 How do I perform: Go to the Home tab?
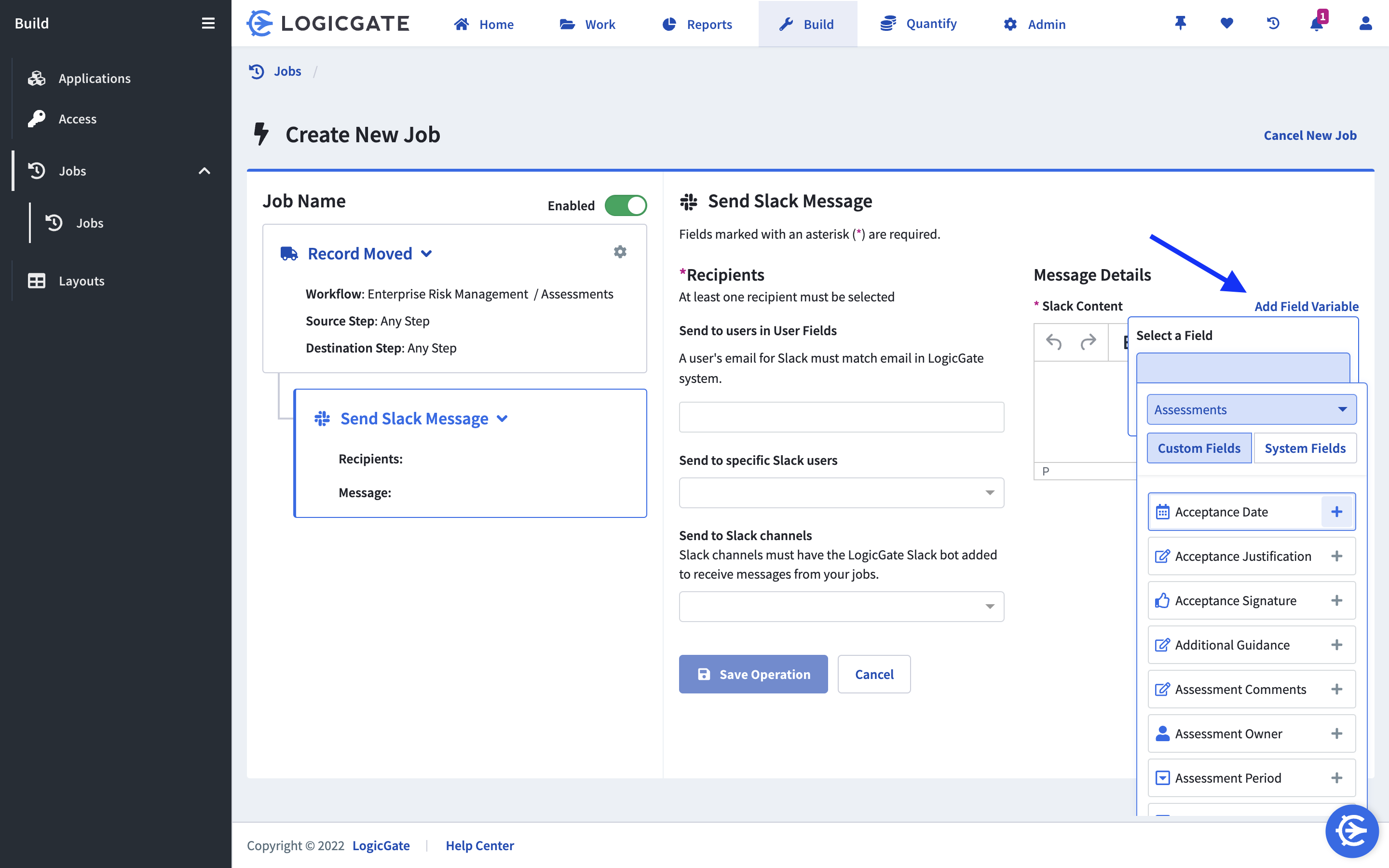[484, 24]
